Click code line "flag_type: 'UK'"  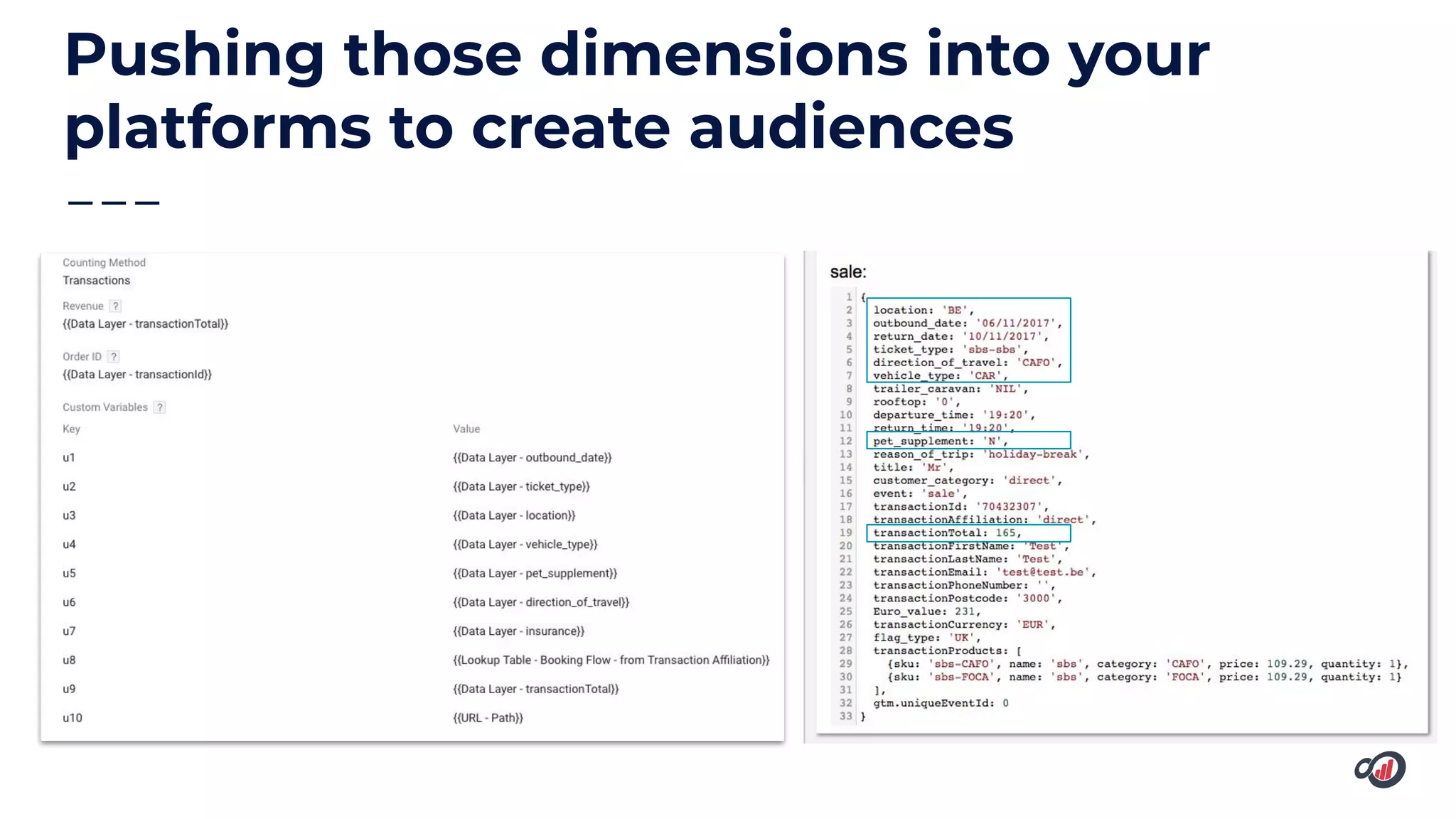click(927, 638)
